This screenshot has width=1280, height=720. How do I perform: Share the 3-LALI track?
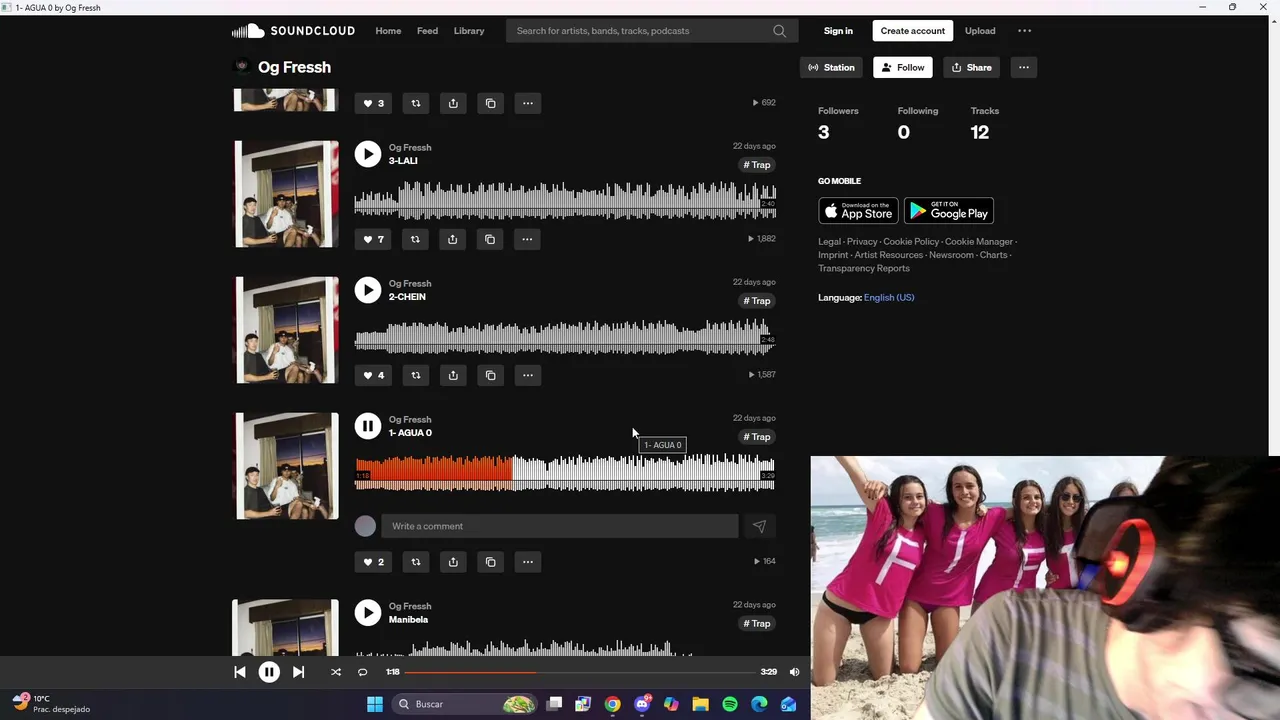(453, 239)
